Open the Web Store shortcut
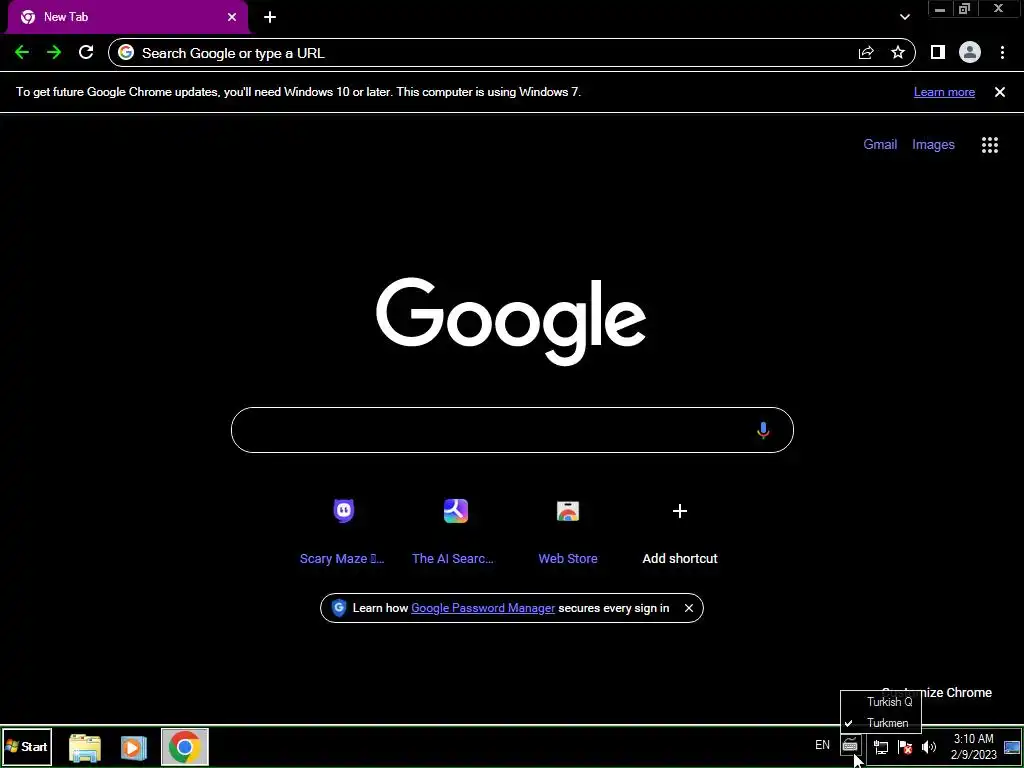 click(568, 530)
